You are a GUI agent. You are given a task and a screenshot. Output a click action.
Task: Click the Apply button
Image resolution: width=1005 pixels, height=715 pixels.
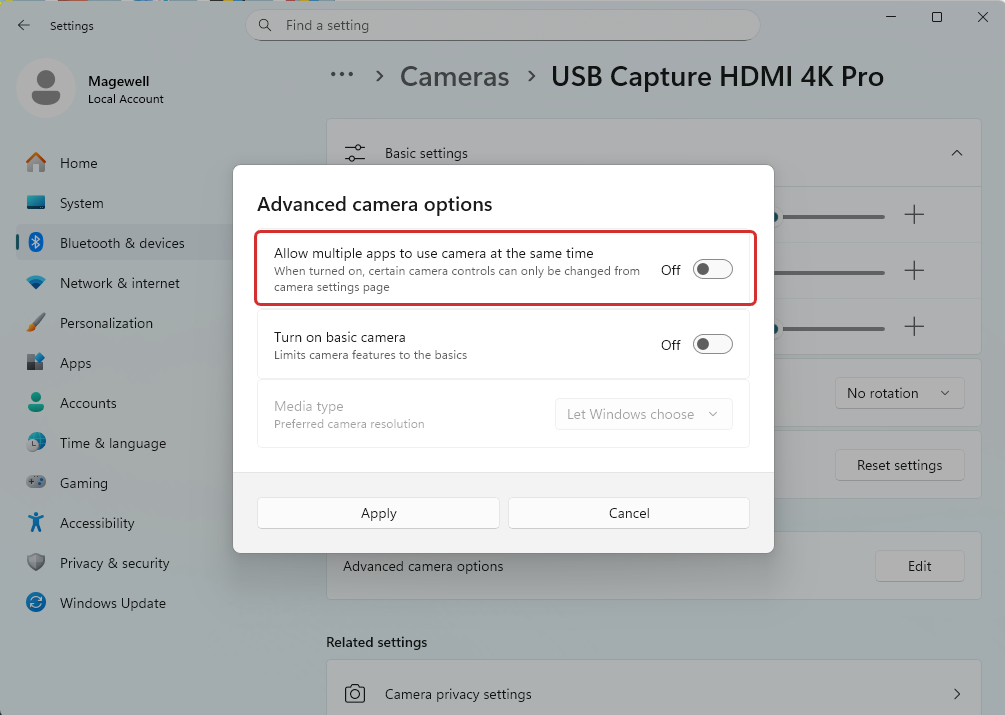pos(378,513)
